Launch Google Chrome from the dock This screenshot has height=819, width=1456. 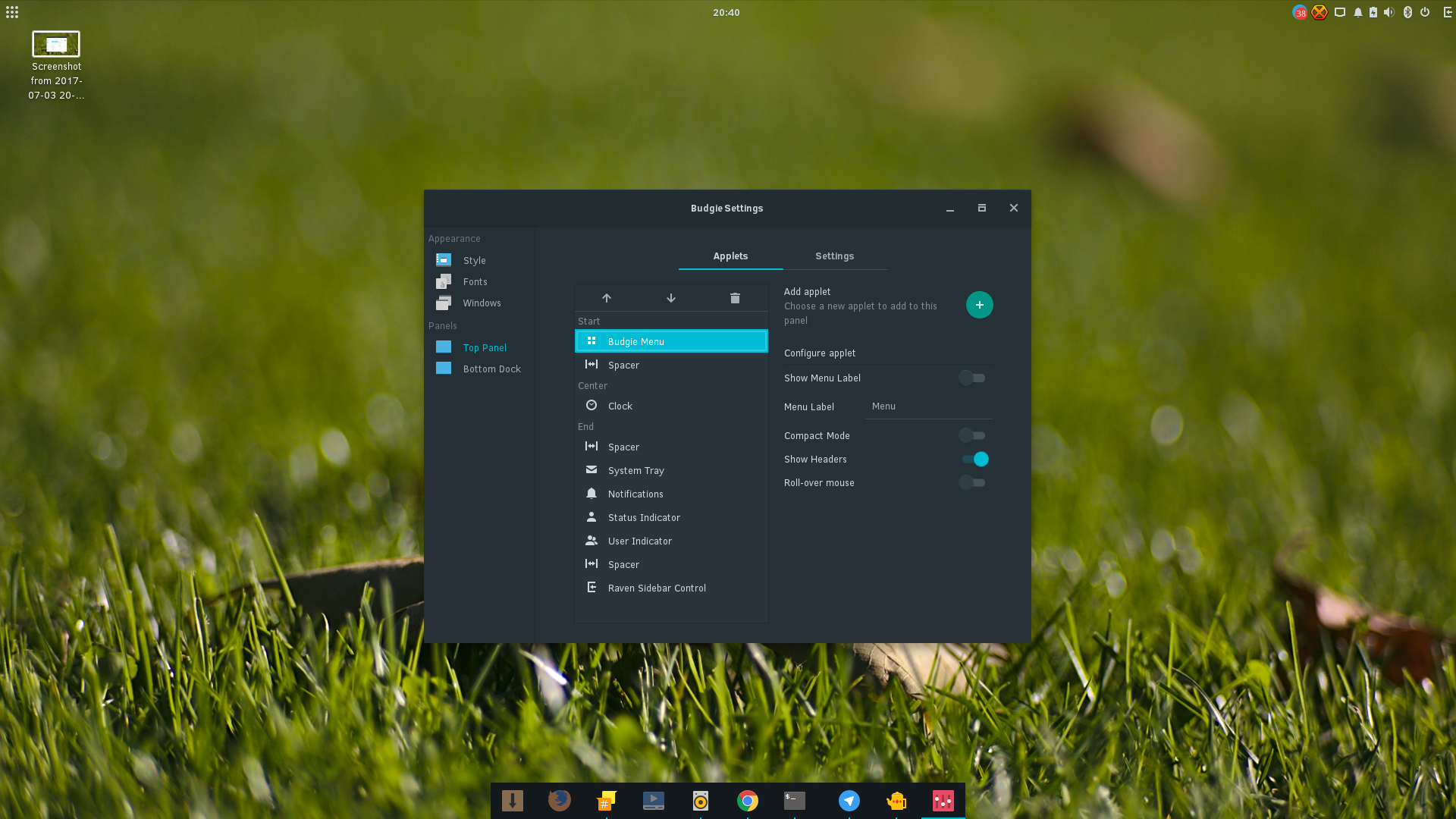[x=748, y=801]
